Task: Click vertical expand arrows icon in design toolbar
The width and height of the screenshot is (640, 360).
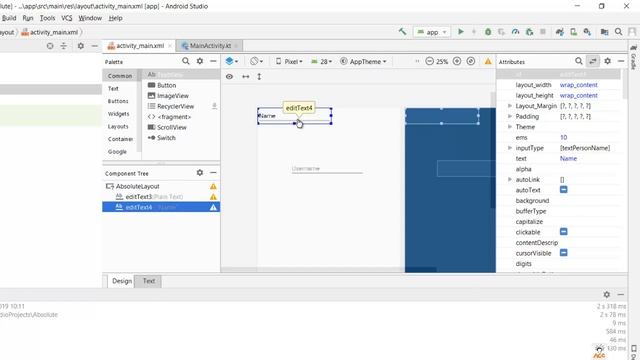Action: click(x=259, y=76)
